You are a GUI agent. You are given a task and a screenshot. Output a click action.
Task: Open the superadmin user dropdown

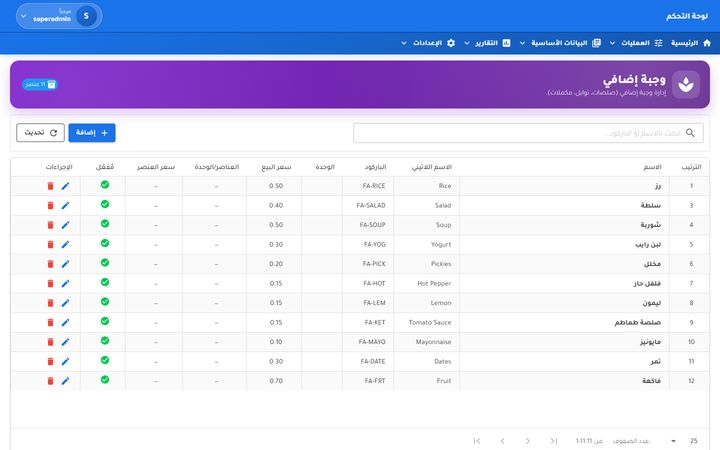(x=59, y=16)
